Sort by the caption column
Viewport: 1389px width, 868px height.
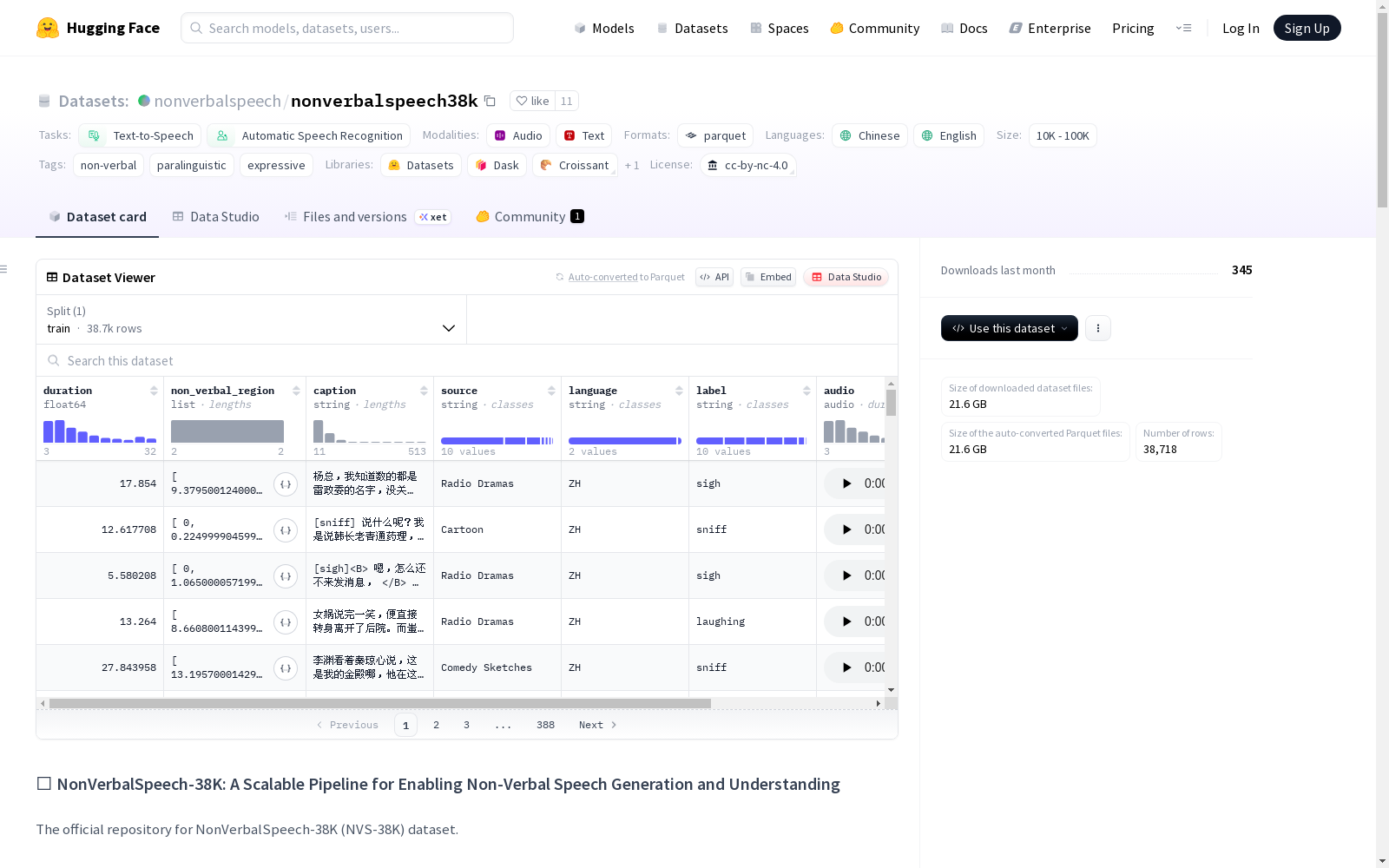[424, 391]
